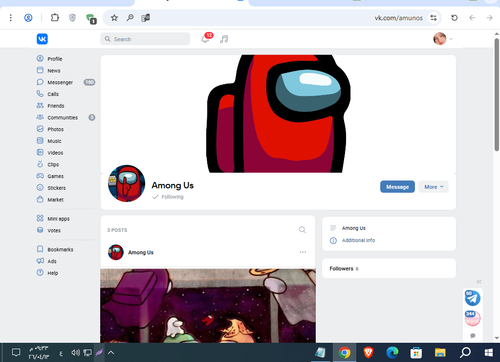500x362 pixels.
Task: Click the green extension icon with badge
Action: 91,19
